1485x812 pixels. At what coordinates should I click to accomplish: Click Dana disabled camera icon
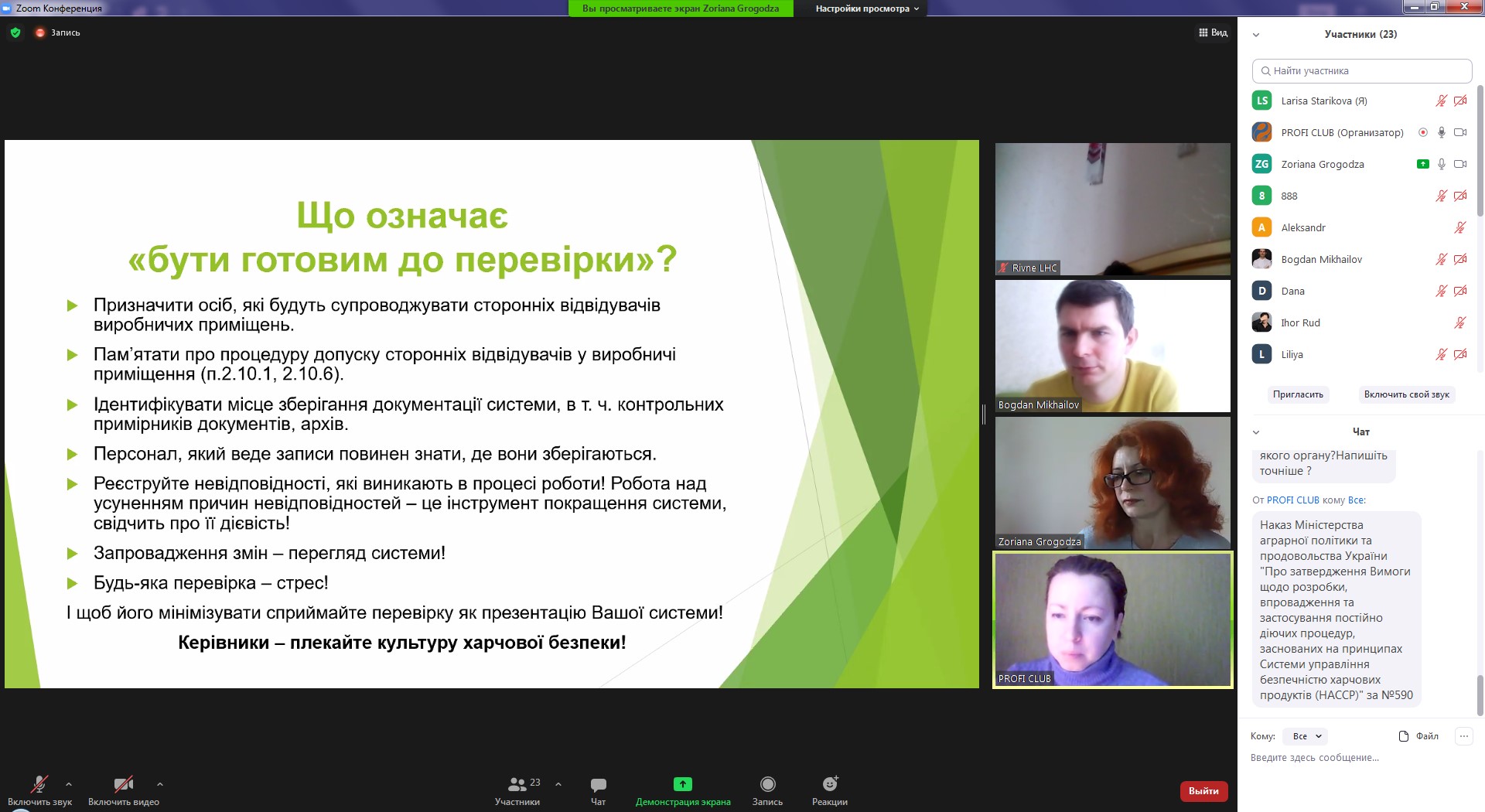click(1460, 291)
